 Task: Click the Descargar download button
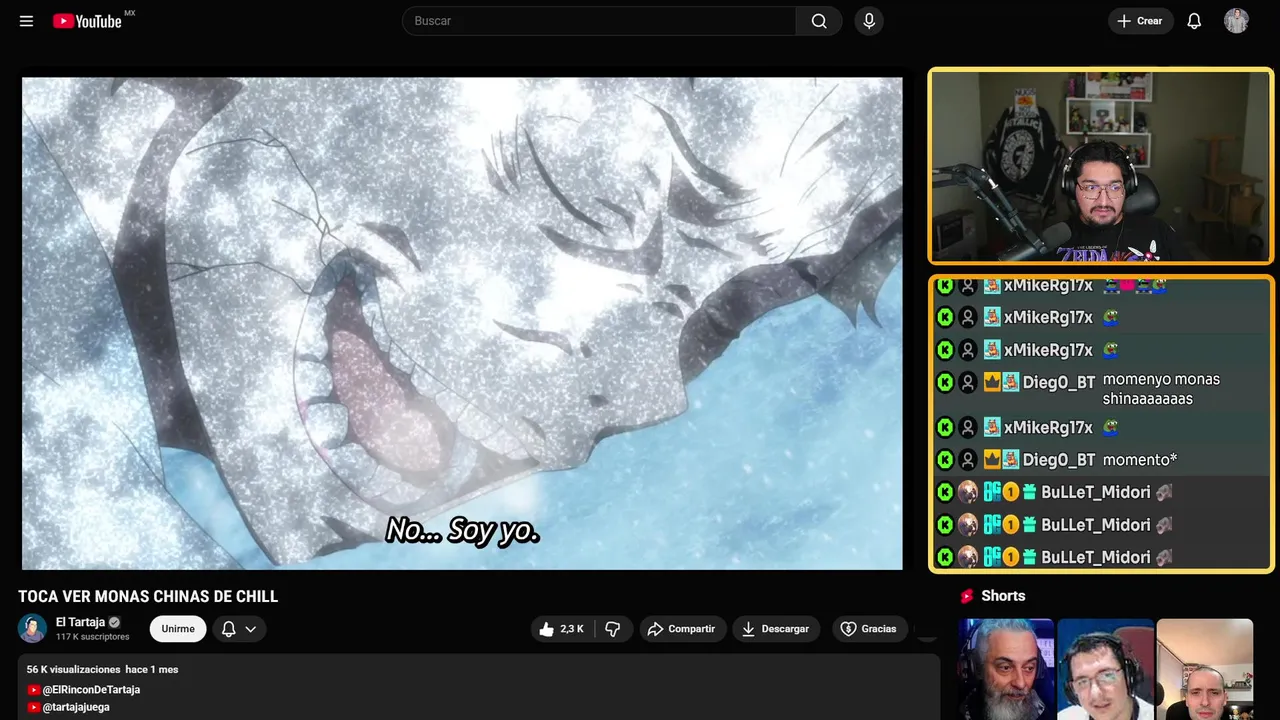[776, 629]
